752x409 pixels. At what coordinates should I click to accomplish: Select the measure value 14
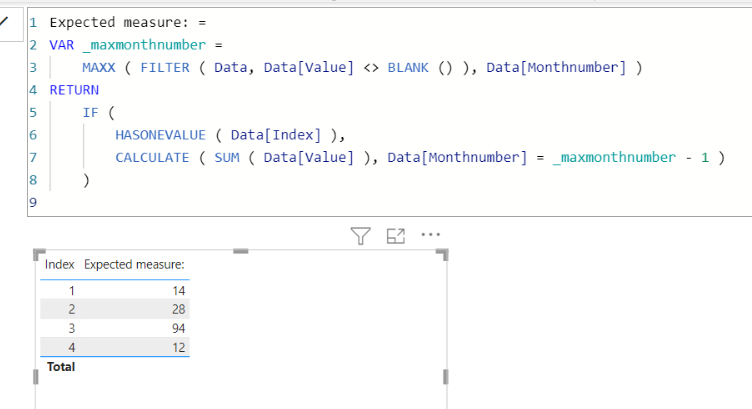[x=178, y=291]
